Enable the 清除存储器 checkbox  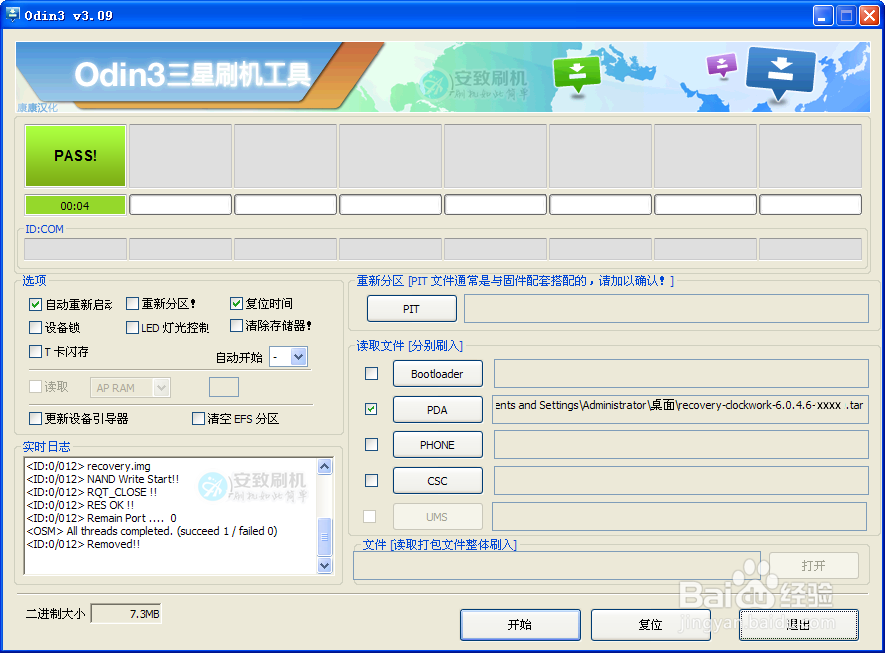(236, 326)
